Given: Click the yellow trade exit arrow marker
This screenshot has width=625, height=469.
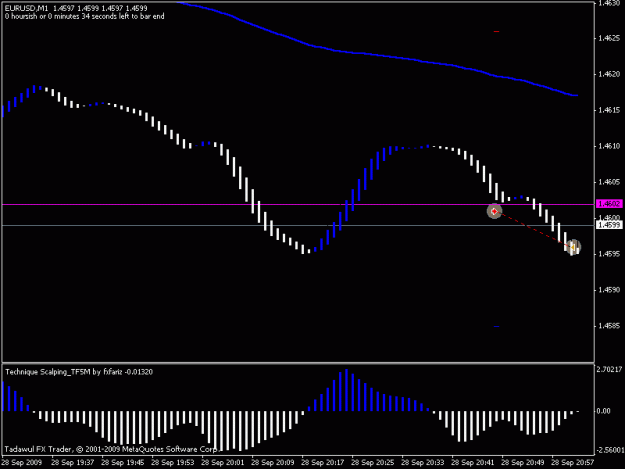Looking at the screenshot, I should pos(573,247).
